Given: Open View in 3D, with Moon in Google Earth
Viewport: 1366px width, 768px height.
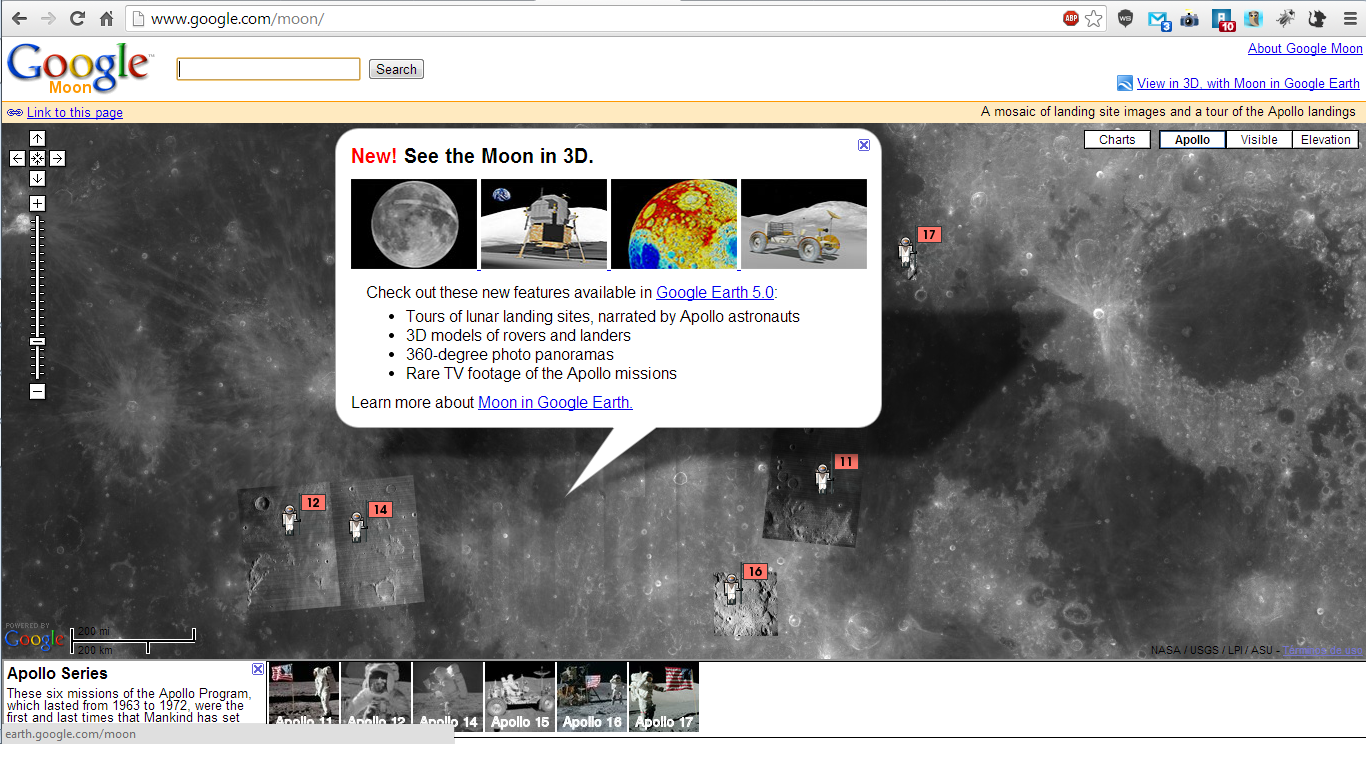Looking at the screenshot, I should (x=1248, y=84).
